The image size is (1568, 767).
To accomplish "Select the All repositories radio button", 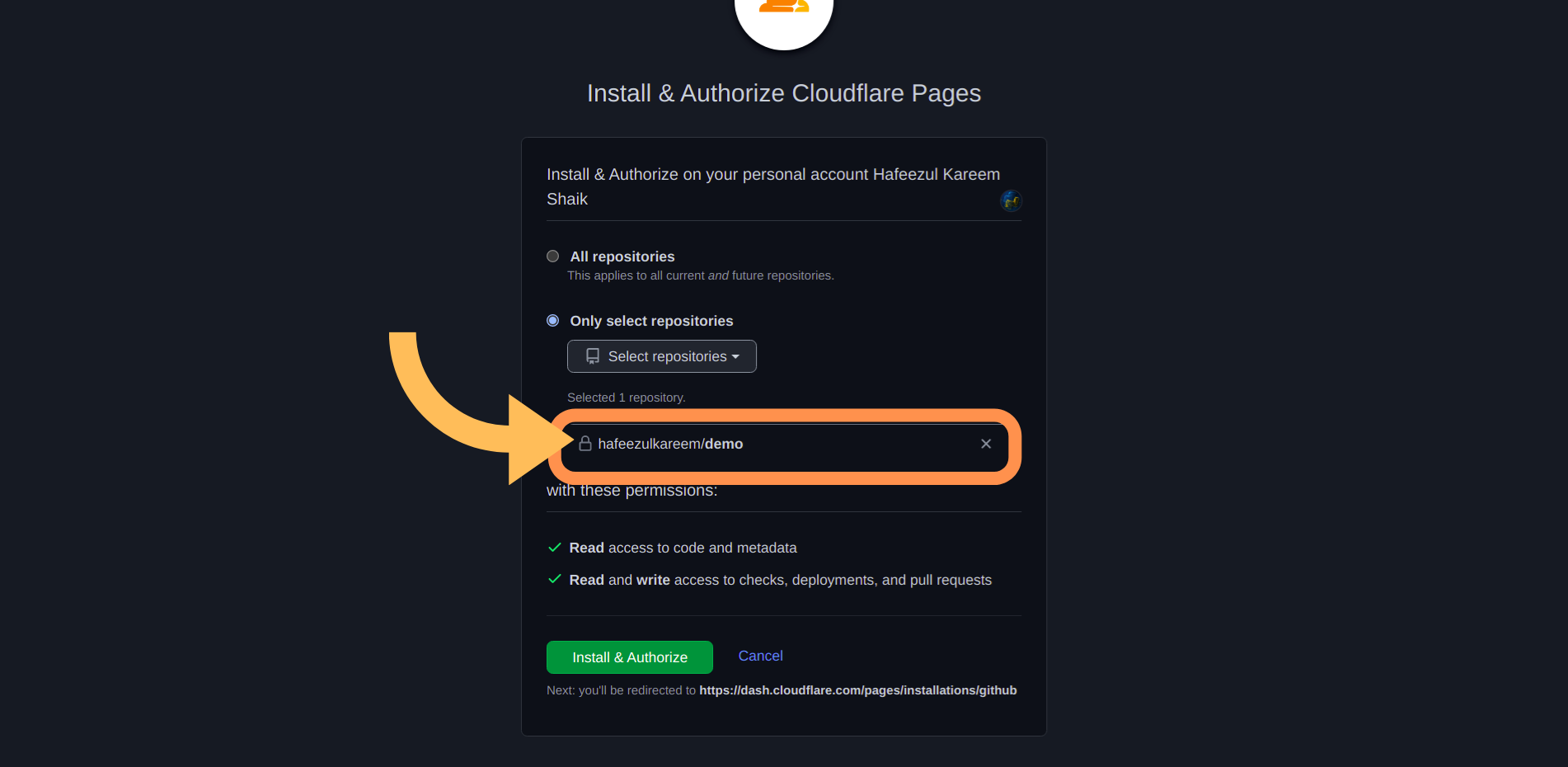I will click(x=553, y=256).
